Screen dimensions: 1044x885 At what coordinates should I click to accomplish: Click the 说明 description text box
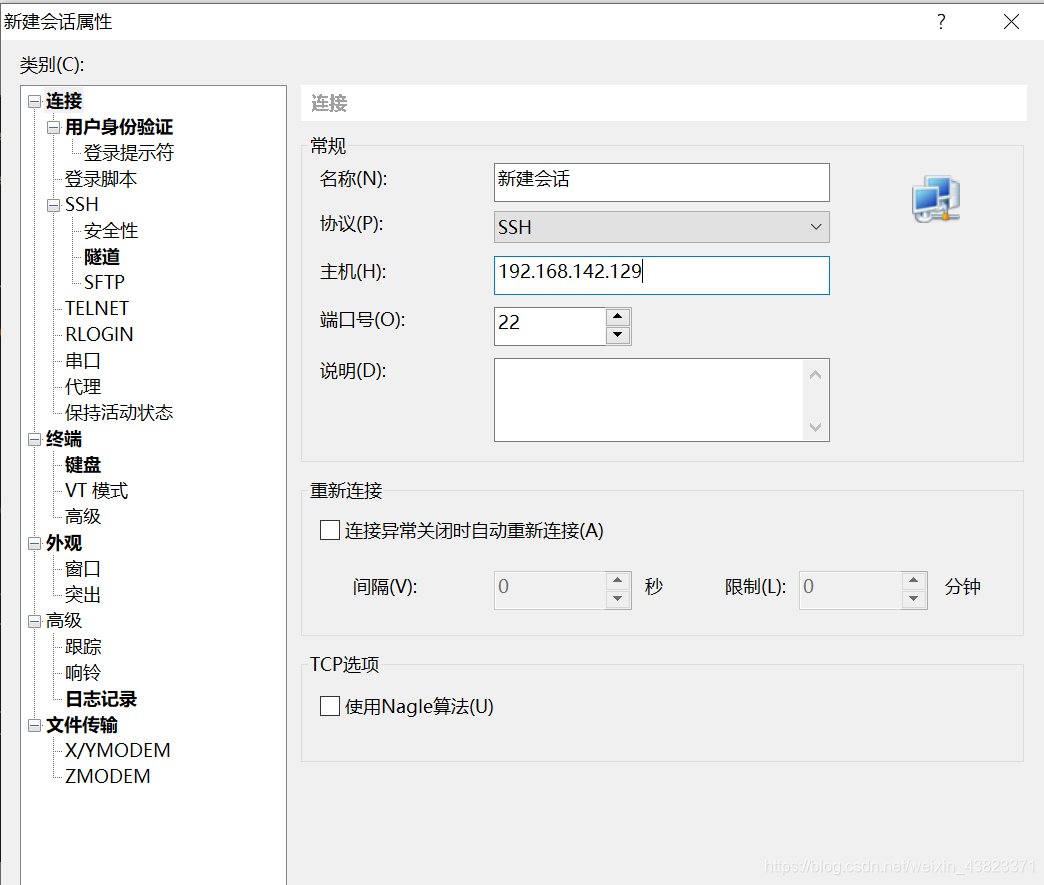(x=650, y=398)
